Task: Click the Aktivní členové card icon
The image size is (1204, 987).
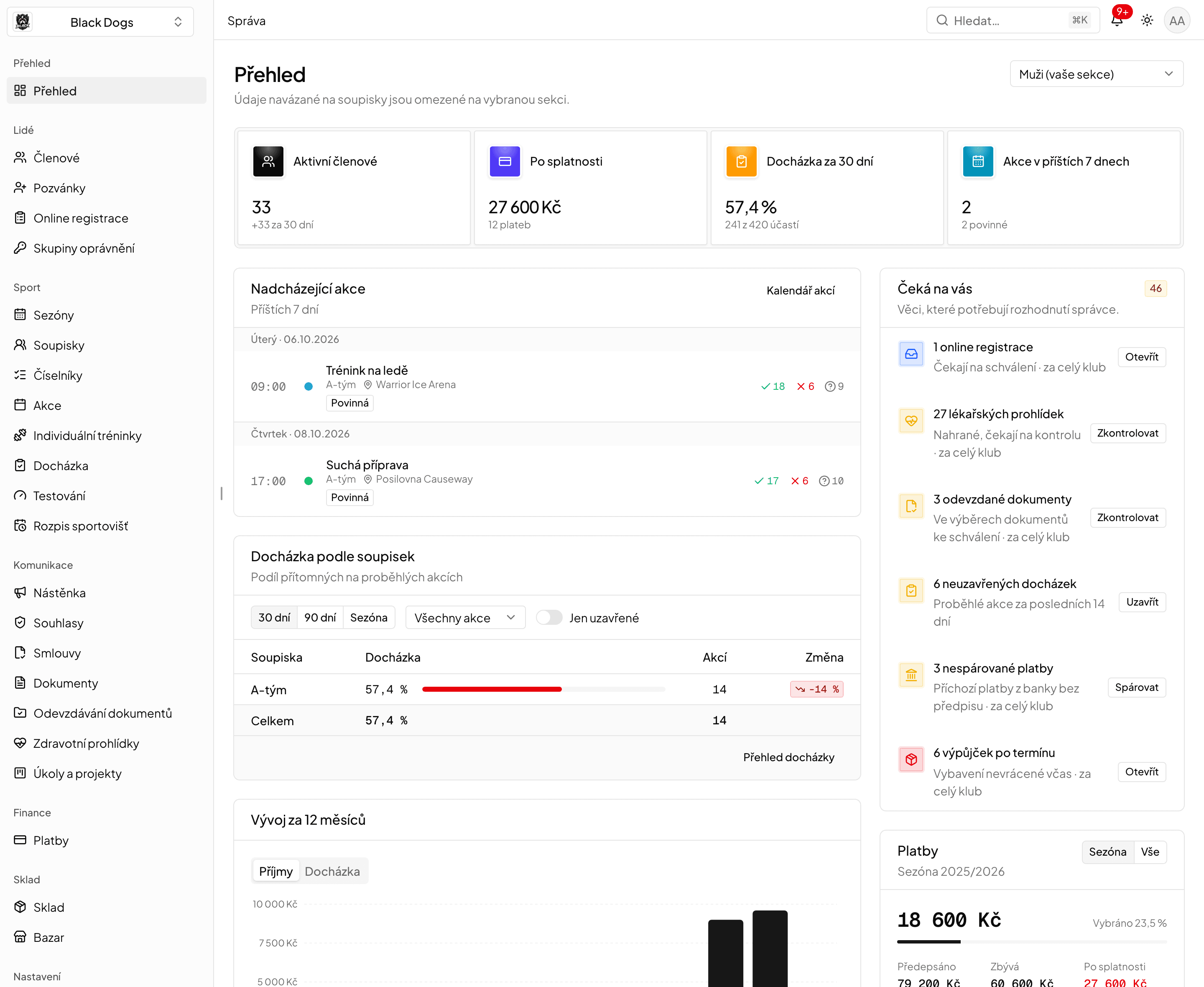Action: 268,161
